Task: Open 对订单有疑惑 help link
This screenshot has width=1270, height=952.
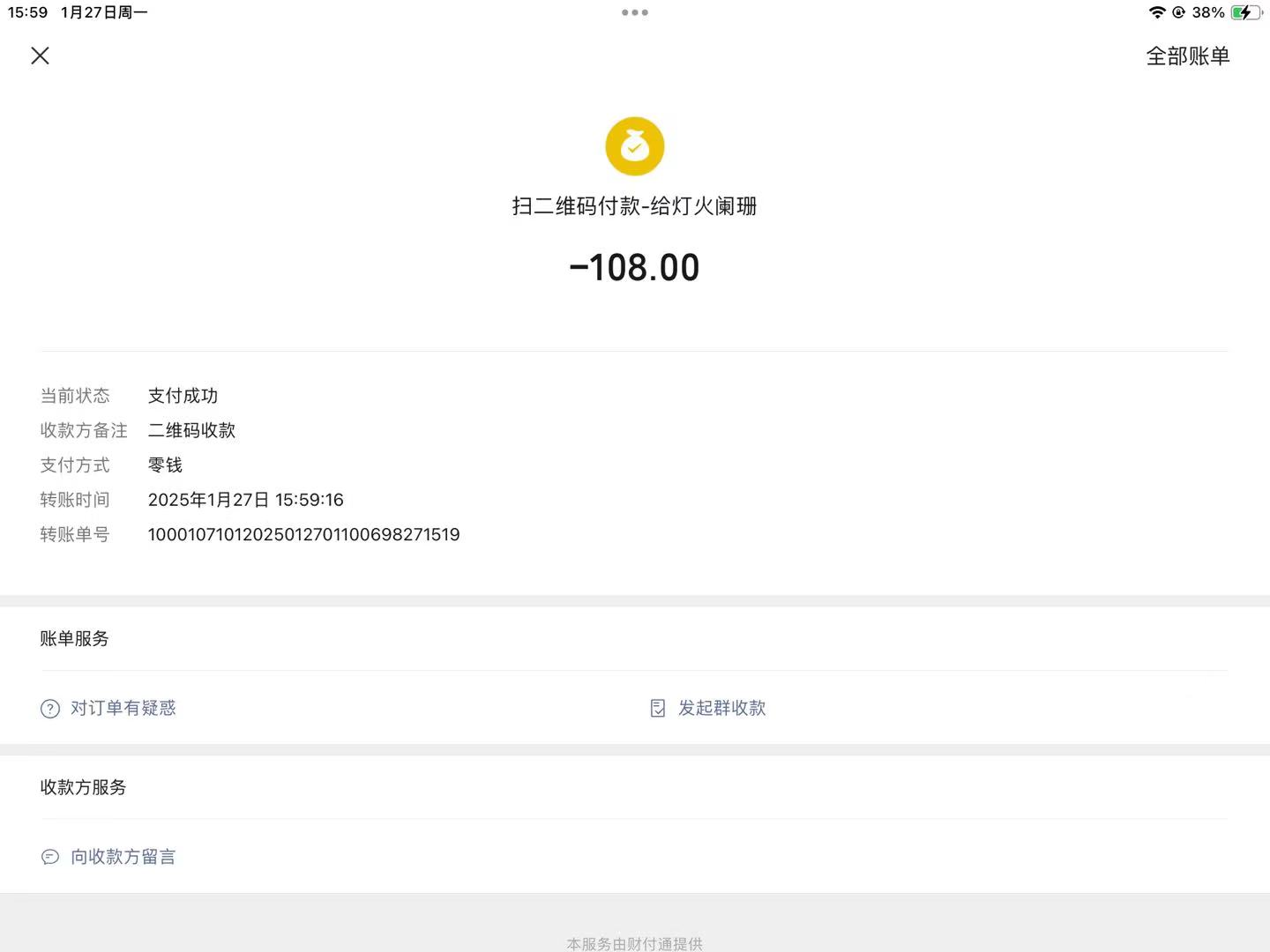Action: 123,708
